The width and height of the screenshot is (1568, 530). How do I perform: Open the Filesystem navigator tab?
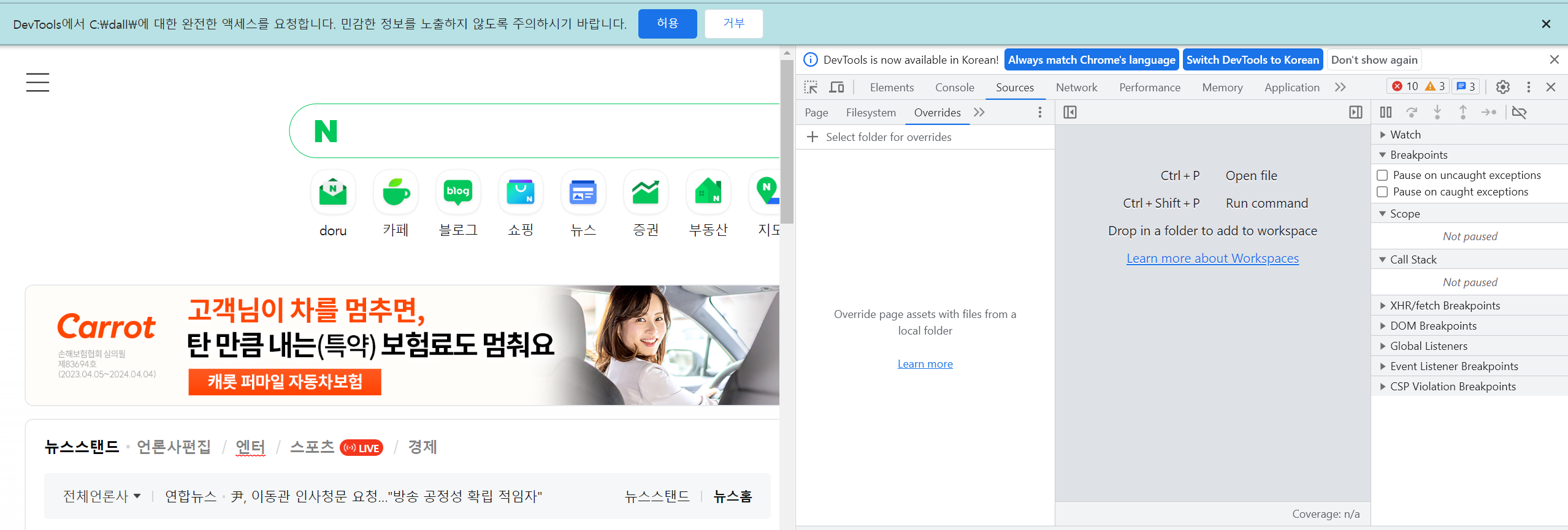click(x=871, y=112)
